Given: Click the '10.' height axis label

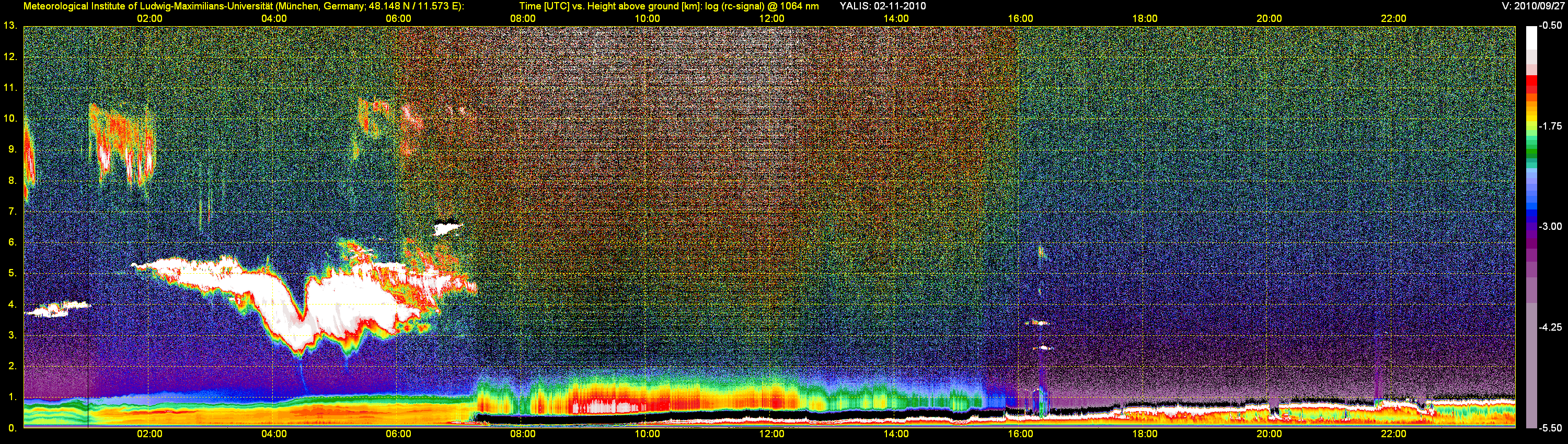Looking at the screenshot, I should click(x=10, y=118).
